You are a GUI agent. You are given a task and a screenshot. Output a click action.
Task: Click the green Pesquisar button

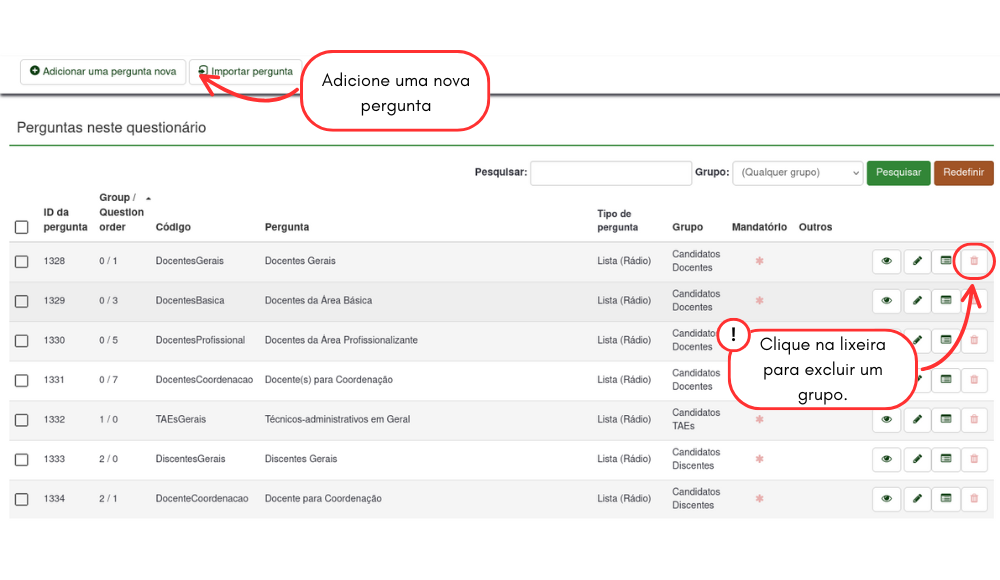[898, 172]
